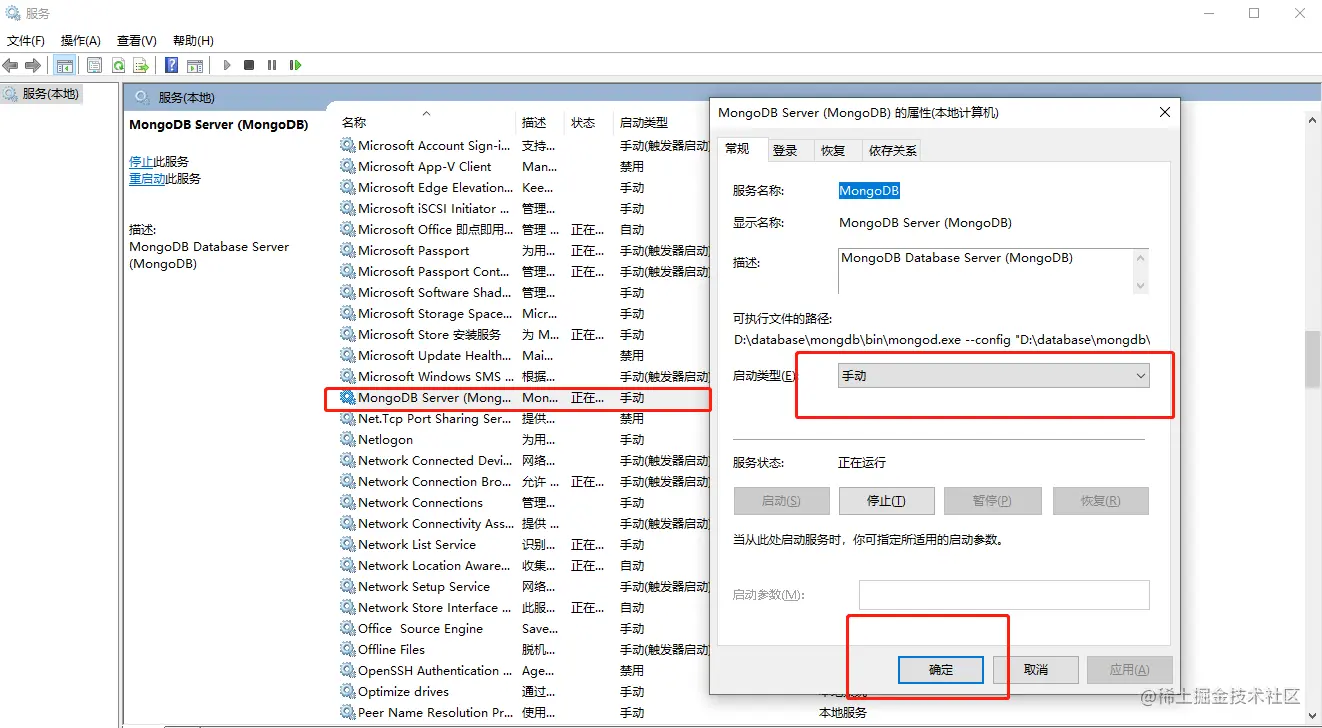Viewport: 1322px width, 728px height.
Task: Select the OpenSSH Authentication service row
Action: (x=523, y=670)
